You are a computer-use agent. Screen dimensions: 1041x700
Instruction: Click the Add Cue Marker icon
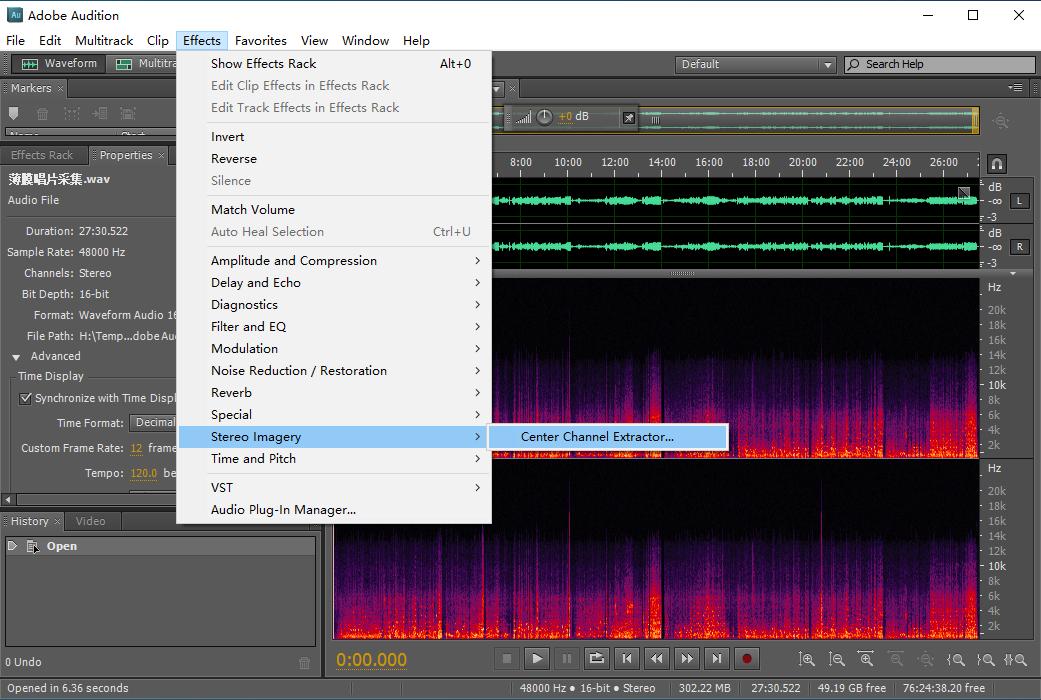coord(14,115)
